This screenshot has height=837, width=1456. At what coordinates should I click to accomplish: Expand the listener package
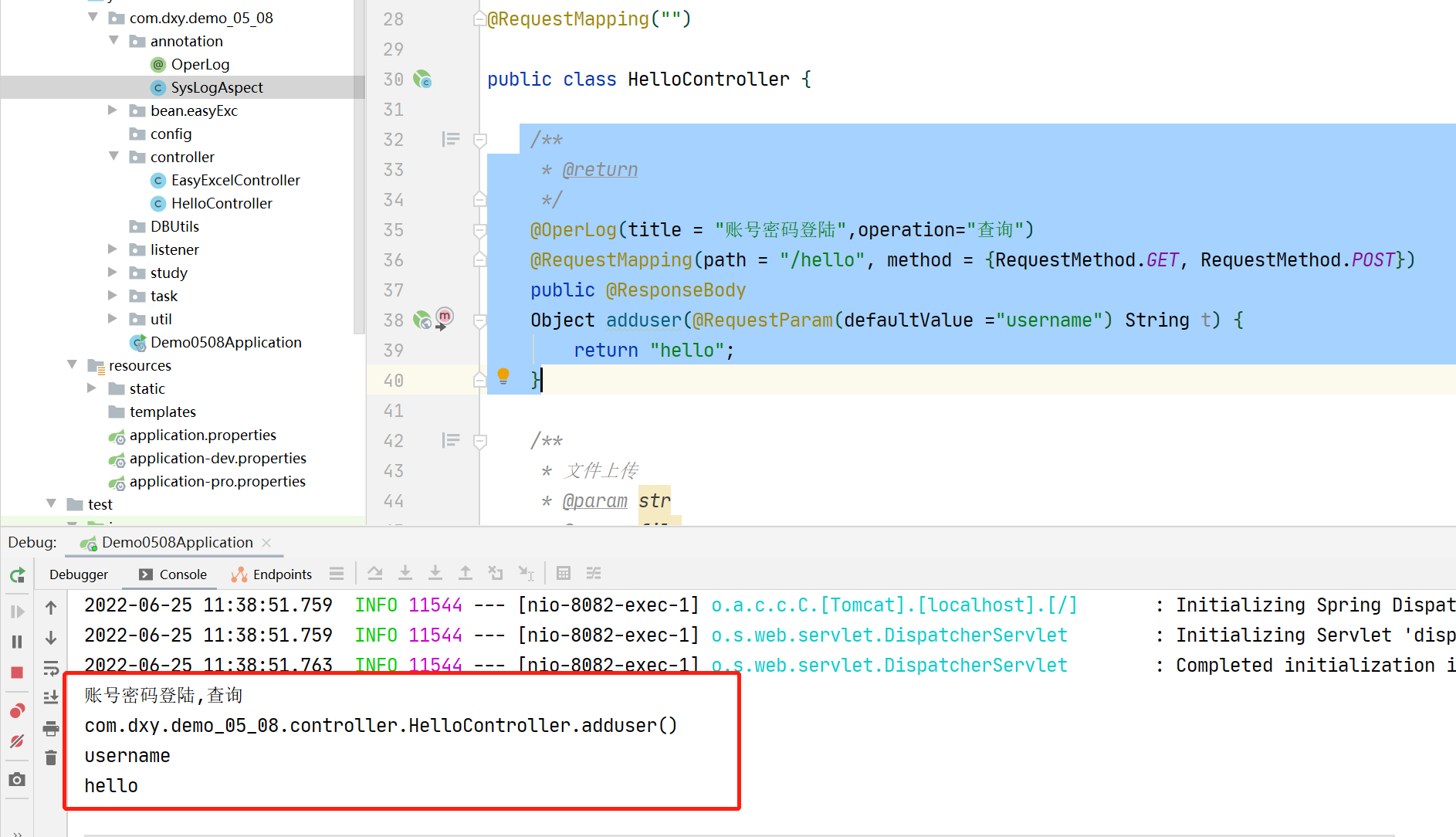pos(113,249)
